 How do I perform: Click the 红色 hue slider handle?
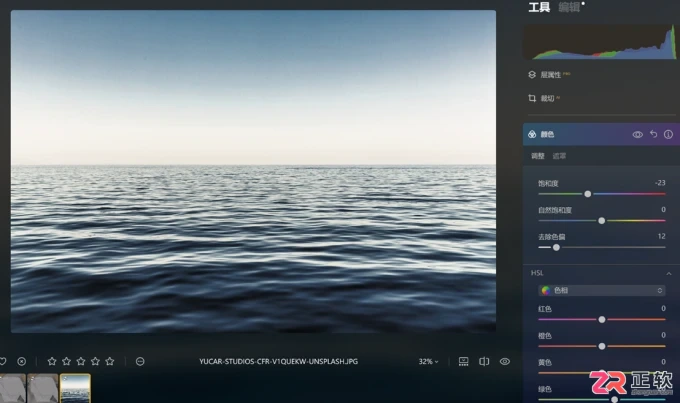click(x=602, y=320)
